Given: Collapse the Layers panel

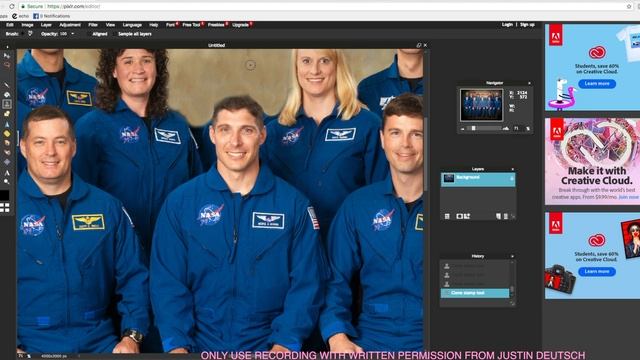Looking at the screenshot, I should point(513,169).
